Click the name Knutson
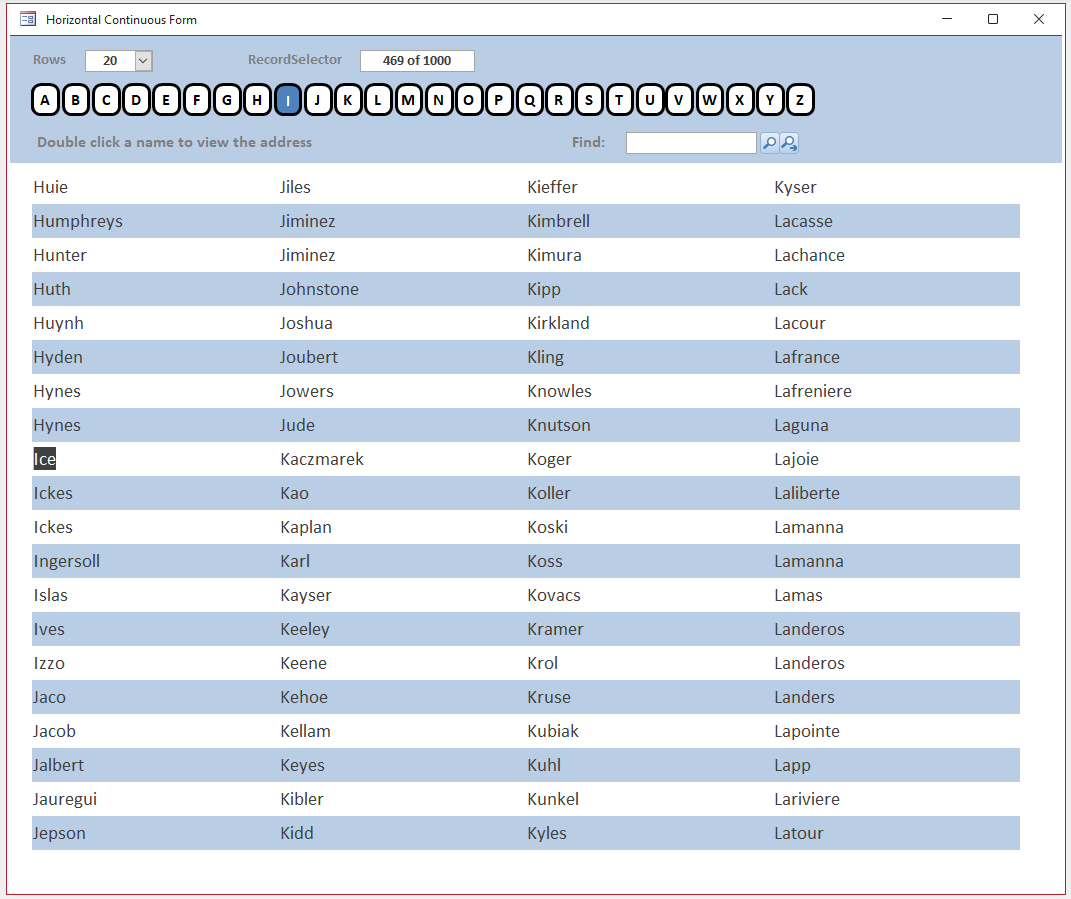The width and height of the screenshot is (1071, 899). (x=559, y=425)
